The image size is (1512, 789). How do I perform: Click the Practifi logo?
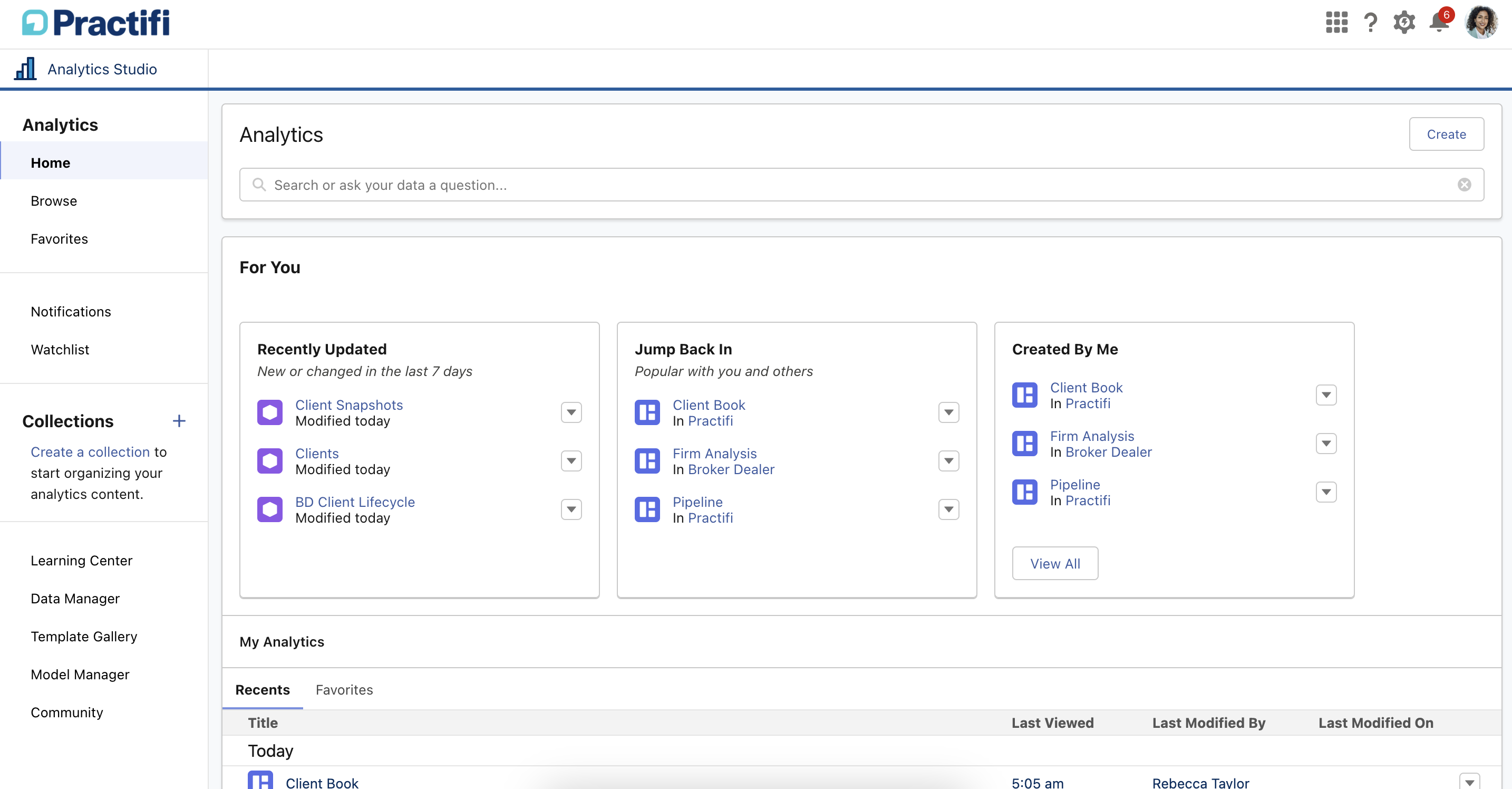[95, 22]
